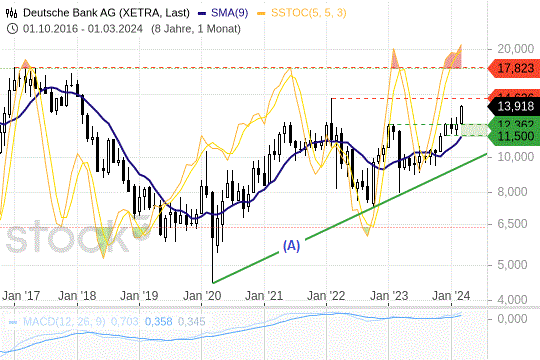Viewport: 540px width, 360px height.
Task: Click the SMA(9) legend label
Action: (x=229, y=13)
